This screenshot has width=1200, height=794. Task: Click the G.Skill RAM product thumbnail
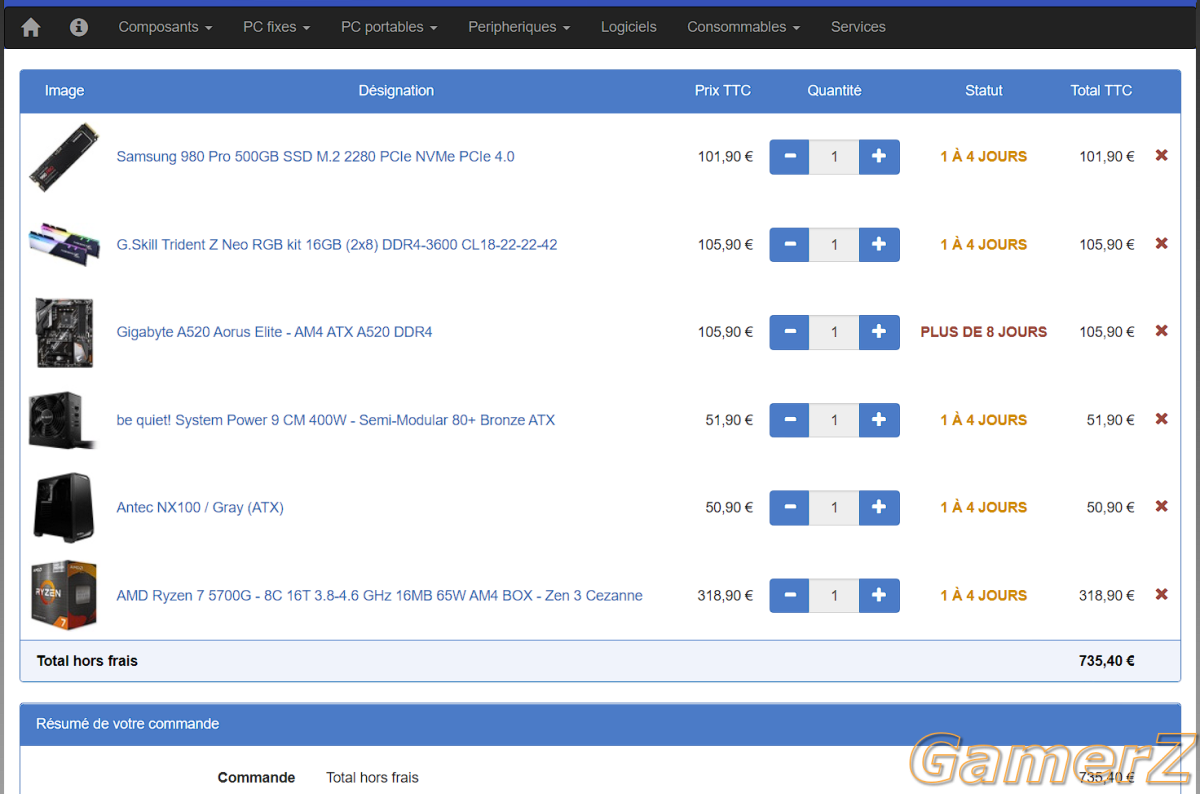coord(64,244)
